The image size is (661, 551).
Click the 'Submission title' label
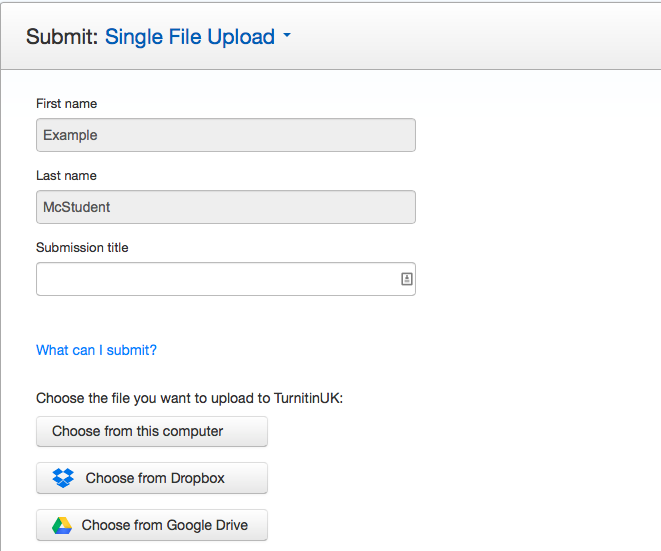(x=82, y=247)
